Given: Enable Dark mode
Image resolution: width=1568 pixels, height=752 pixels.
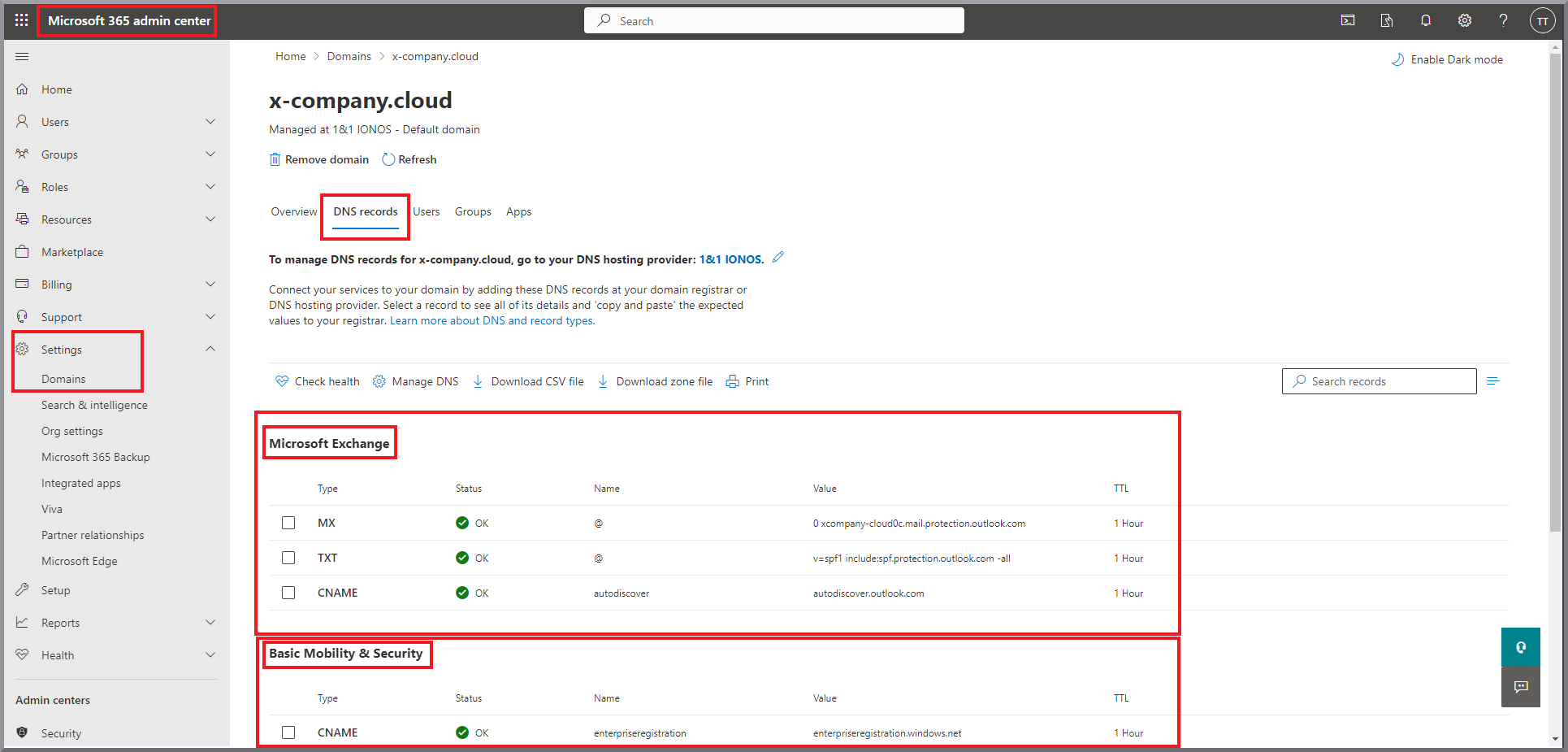Looking at the screenshot, I should (1447, 59).
